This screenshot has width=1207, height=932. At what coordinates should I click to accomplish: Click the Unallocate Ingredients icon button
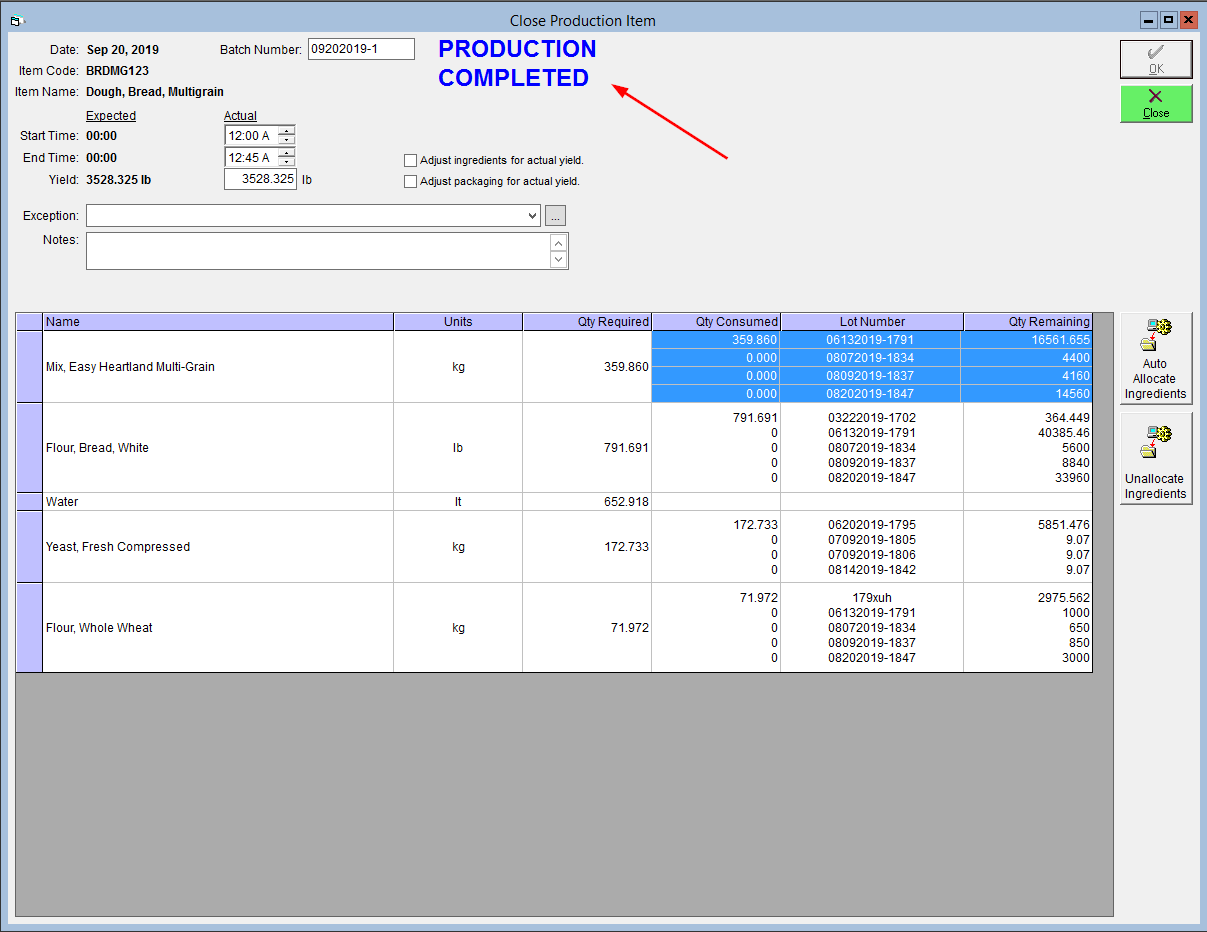[1156, 458]
